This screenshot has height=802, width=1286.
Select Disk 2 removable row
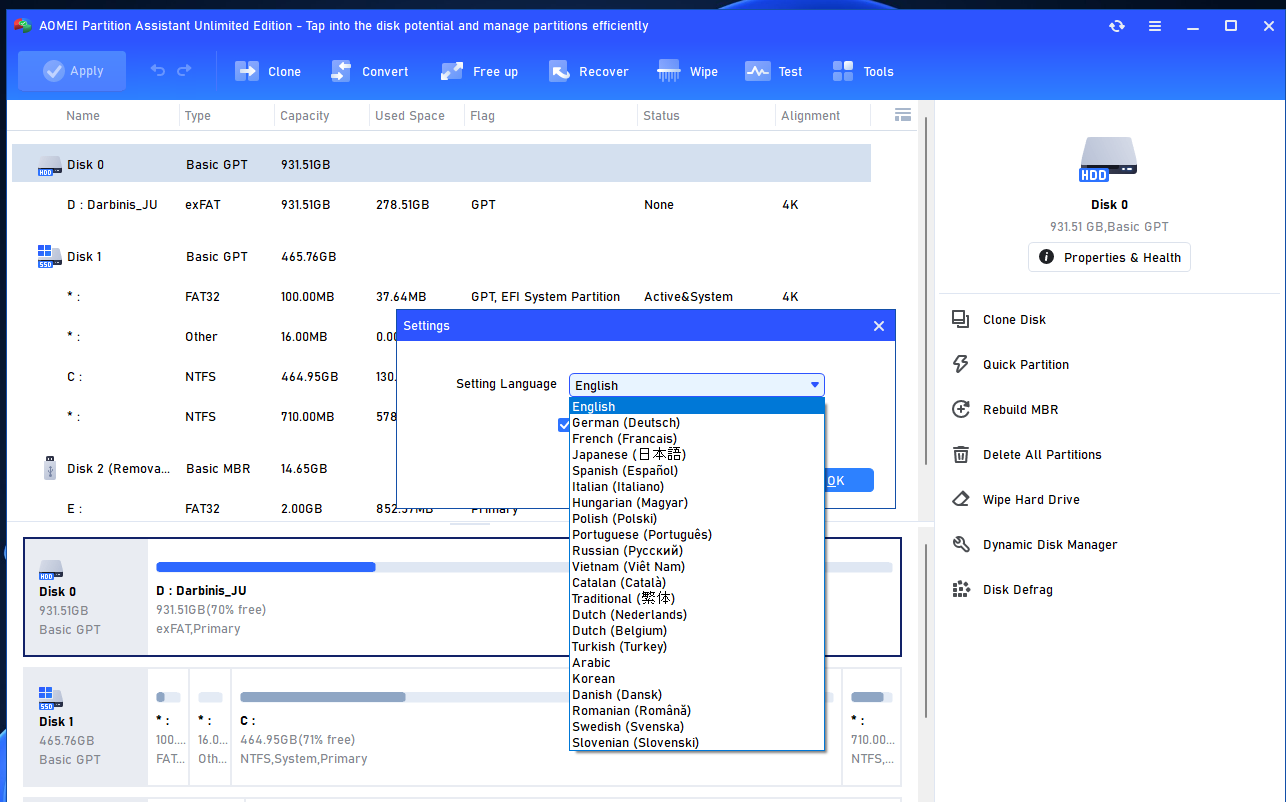[x=204, y=468]
